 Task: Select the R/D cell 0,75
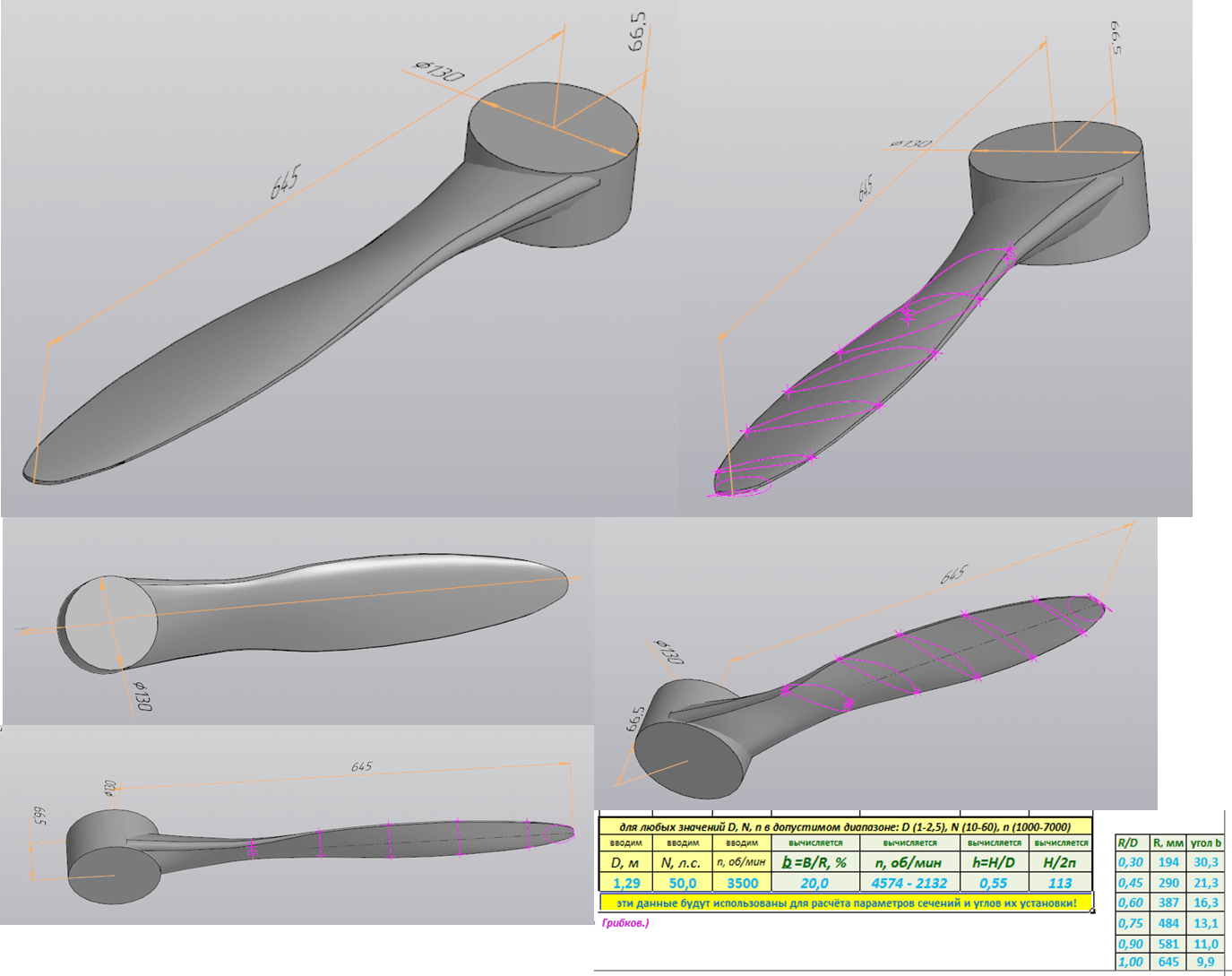tap(1132, 923)
